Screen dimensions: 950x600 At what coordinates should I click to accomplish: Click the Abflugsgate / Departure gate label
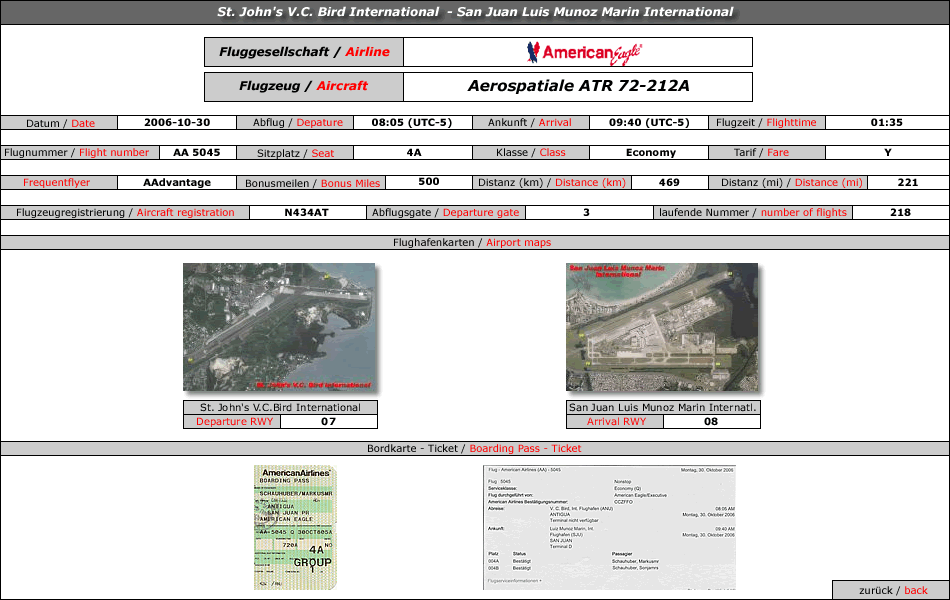pos(446,213)
